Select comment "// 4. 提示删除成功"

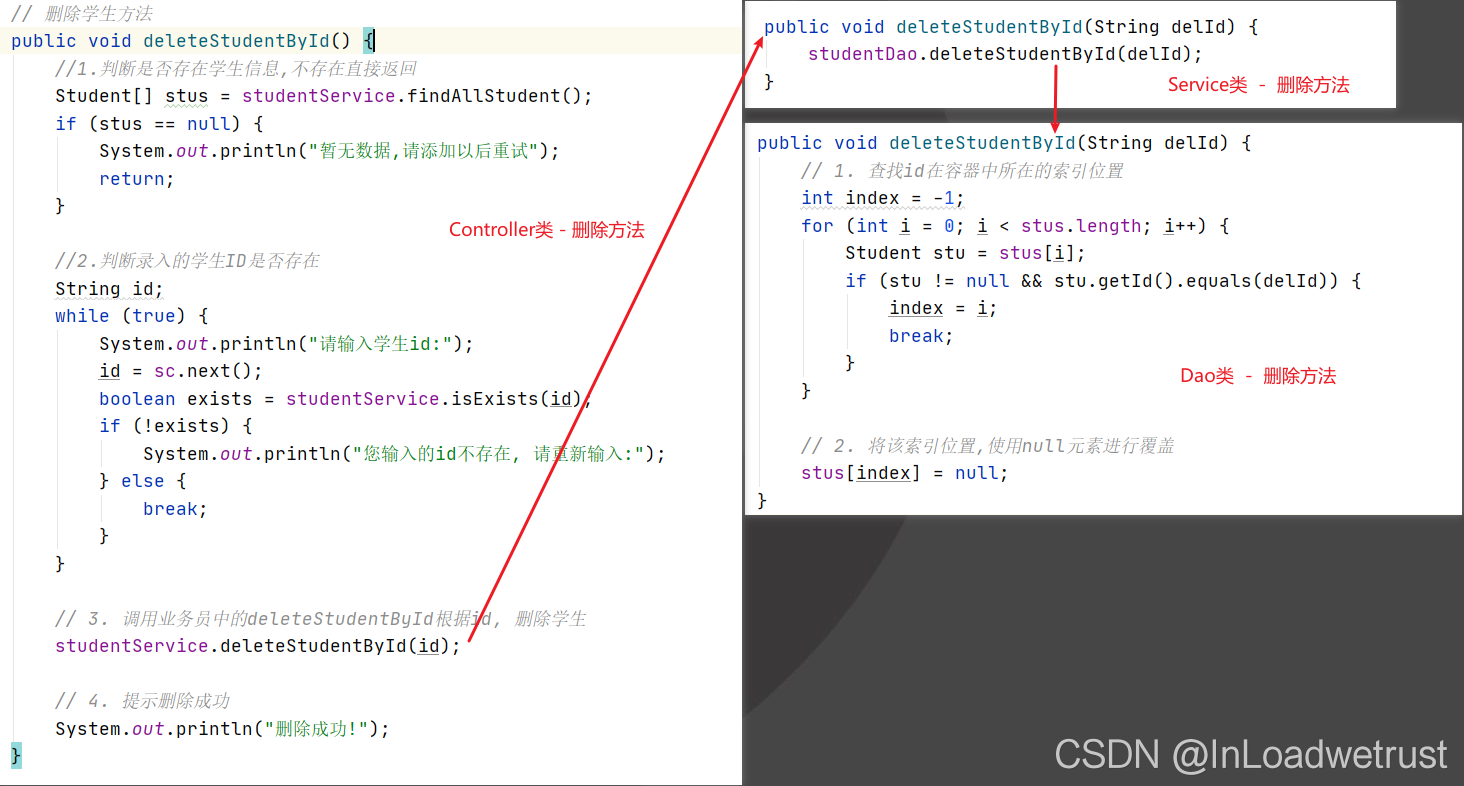pyautogui.click(x=143, y=701)
